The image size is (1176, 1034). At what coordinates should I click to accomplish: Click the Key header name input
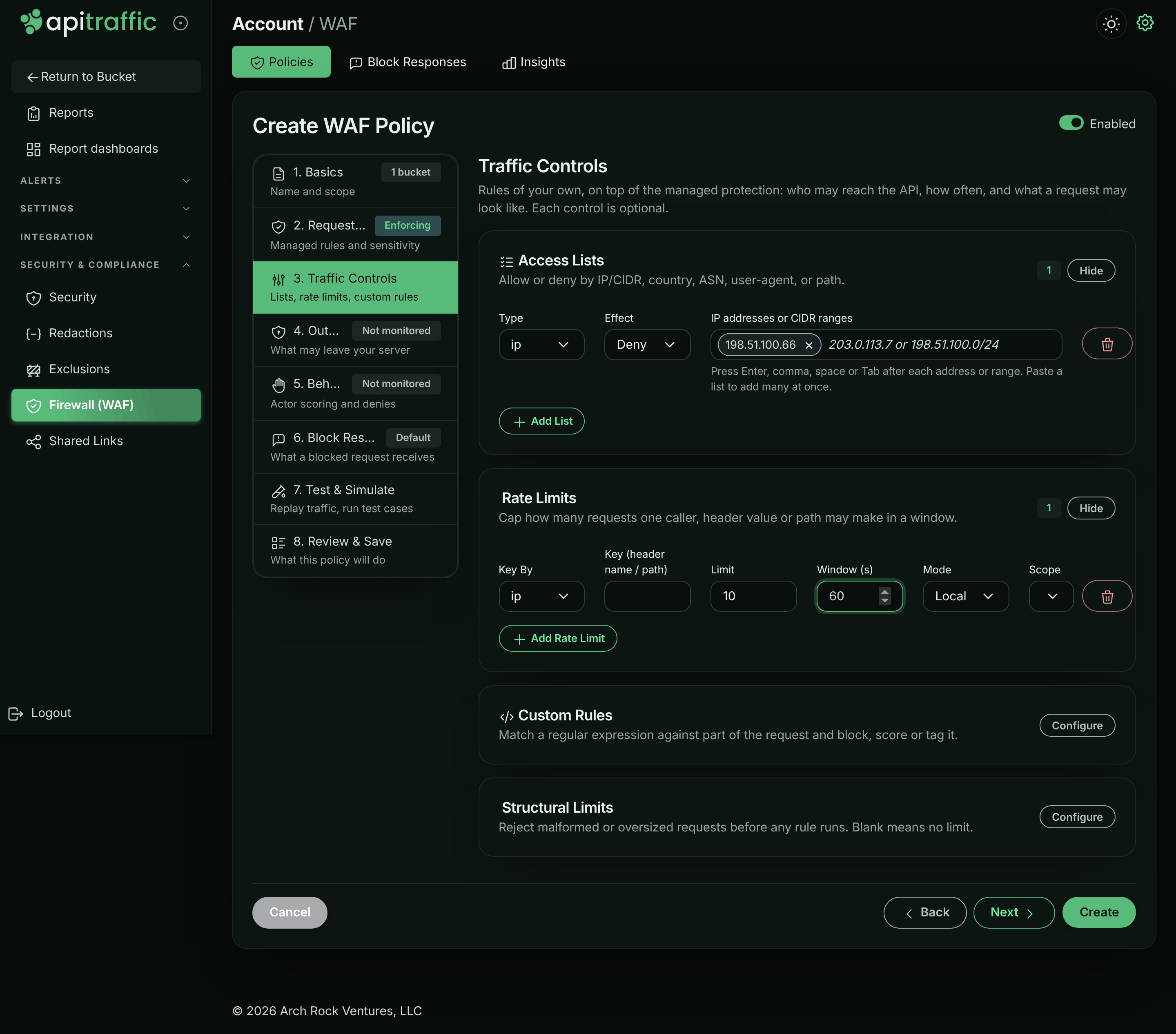(x=647, y=596)
